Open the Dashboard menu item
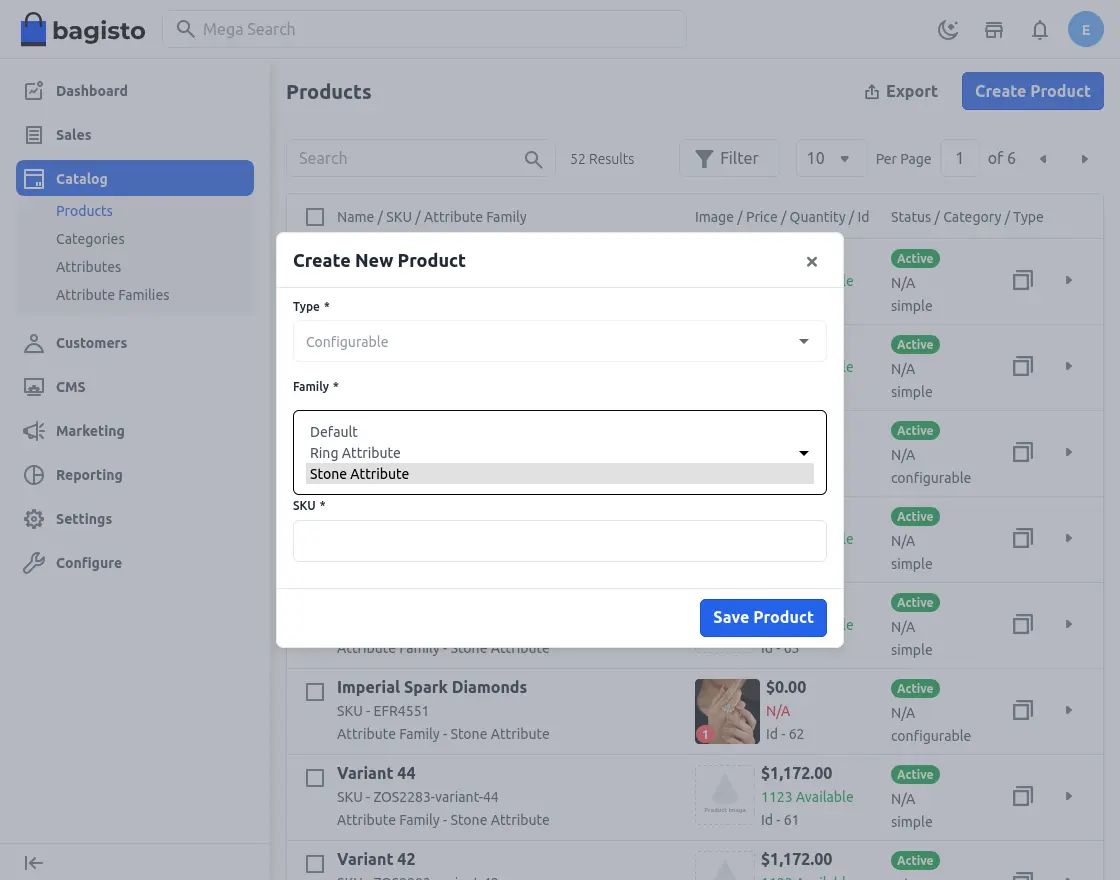The image size is (1120, 880). [91, 91]
